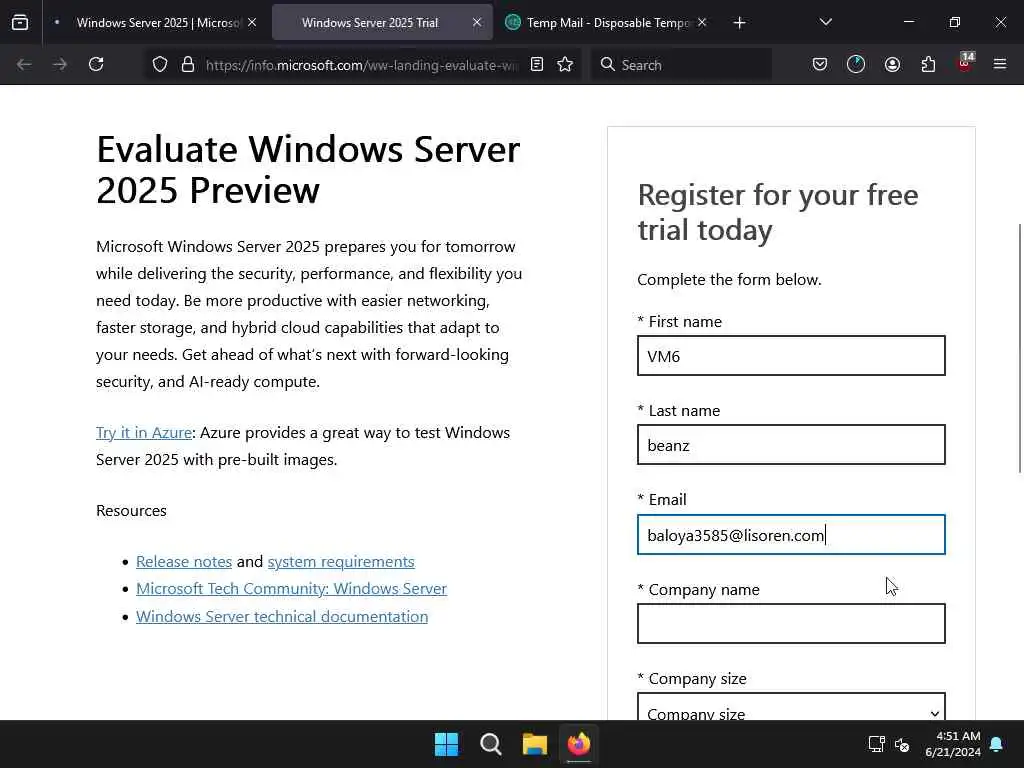Click the Evaluate Windows Server 2025 Preview heading

click(308, 170)
